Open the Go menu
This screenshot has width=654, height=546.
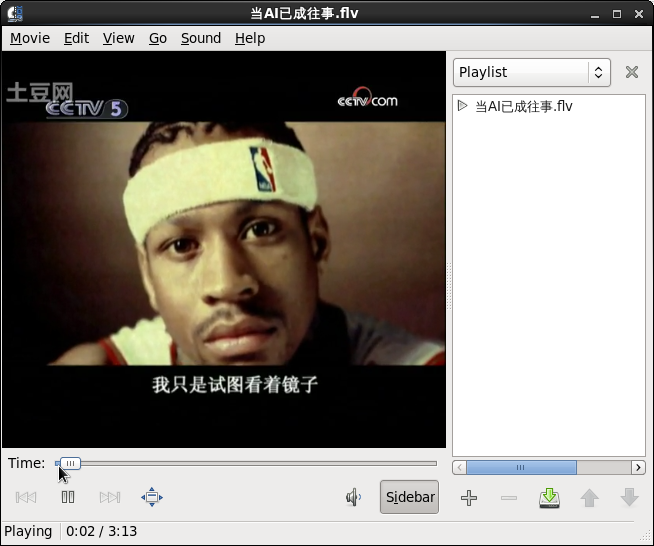(158, 38)
